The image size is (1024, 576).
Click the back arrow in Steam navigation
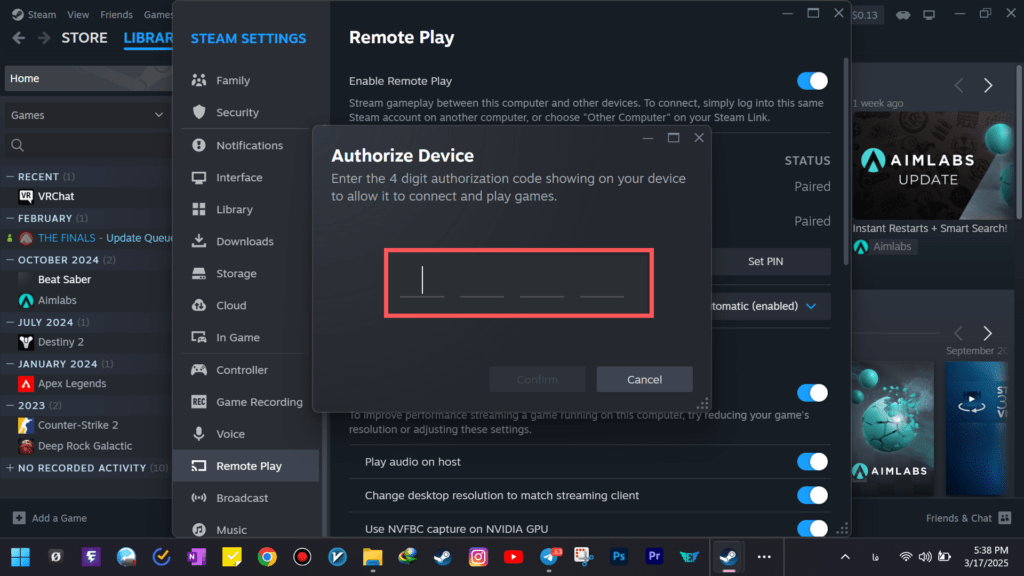[17, 38]
